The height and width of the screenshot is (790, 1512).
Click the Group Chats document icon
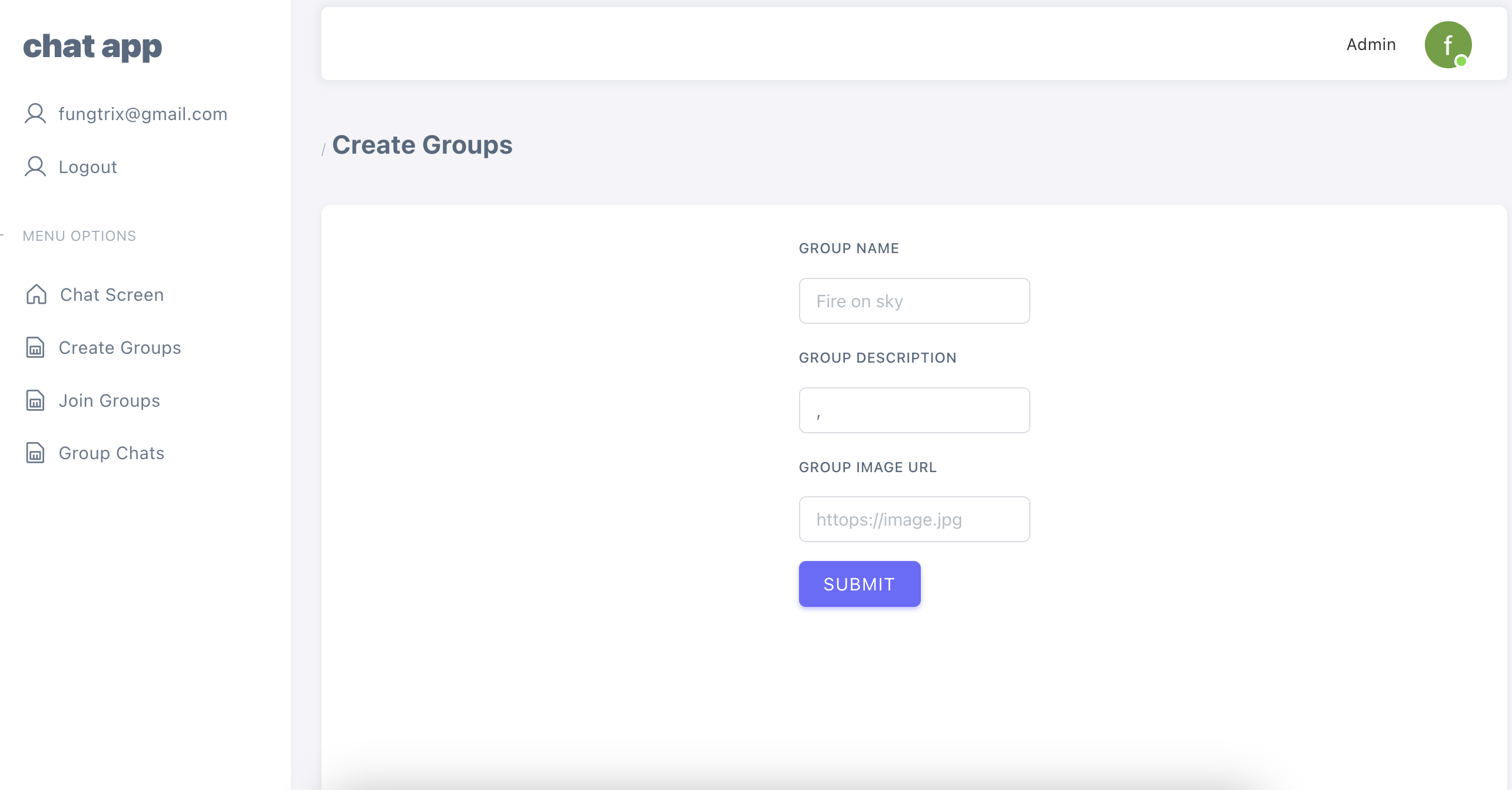(x=35, y=453)
